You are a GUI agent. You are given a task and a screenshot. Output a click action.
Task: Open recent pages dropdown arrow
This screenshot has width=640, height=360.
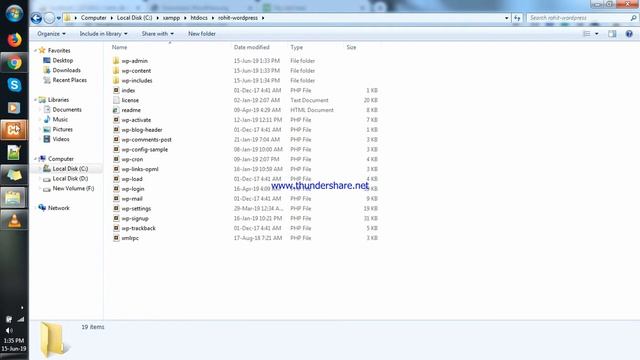[x=59, y=18]
